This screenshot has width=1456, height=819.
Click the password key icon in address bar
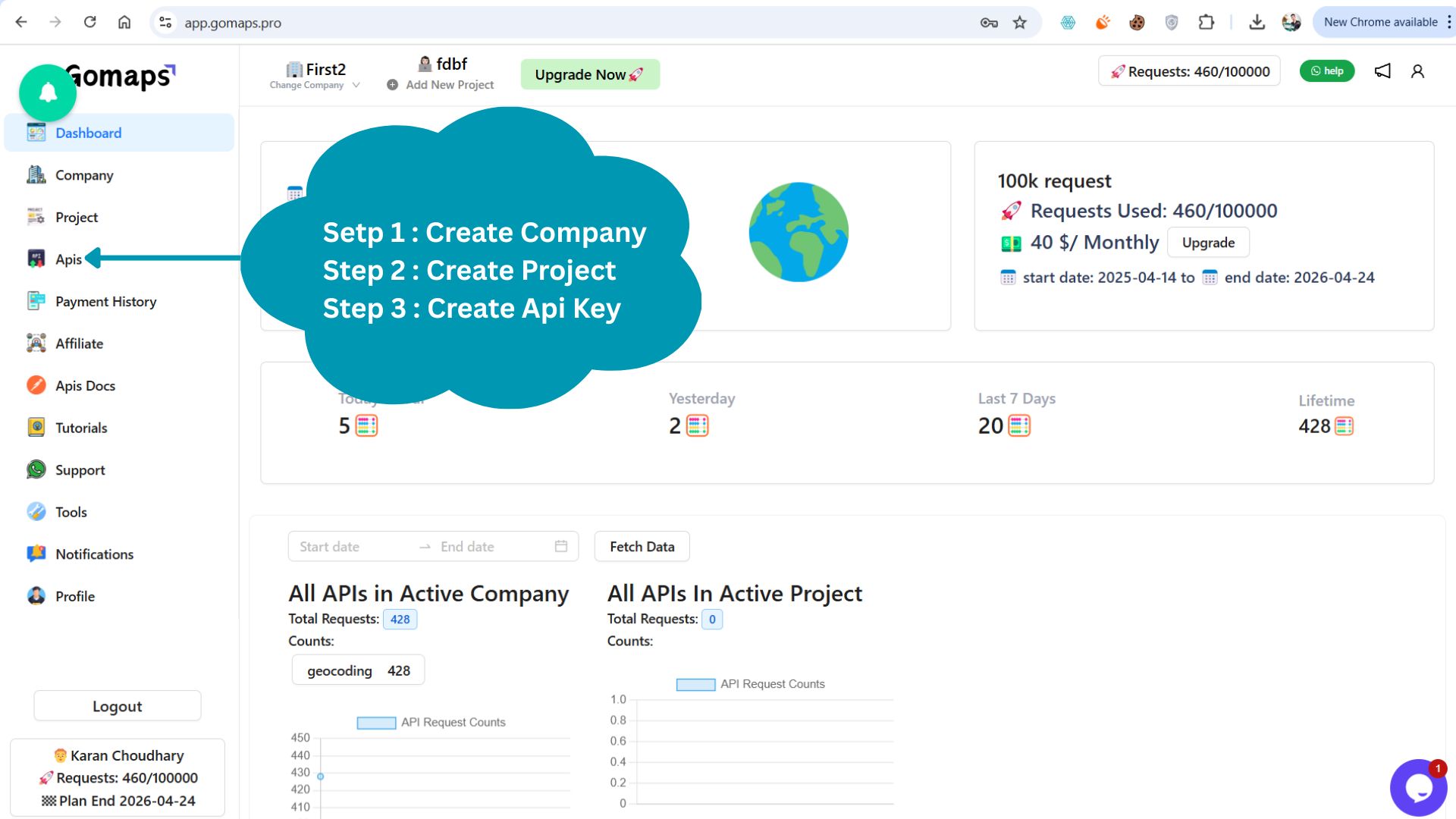point(989,23)
